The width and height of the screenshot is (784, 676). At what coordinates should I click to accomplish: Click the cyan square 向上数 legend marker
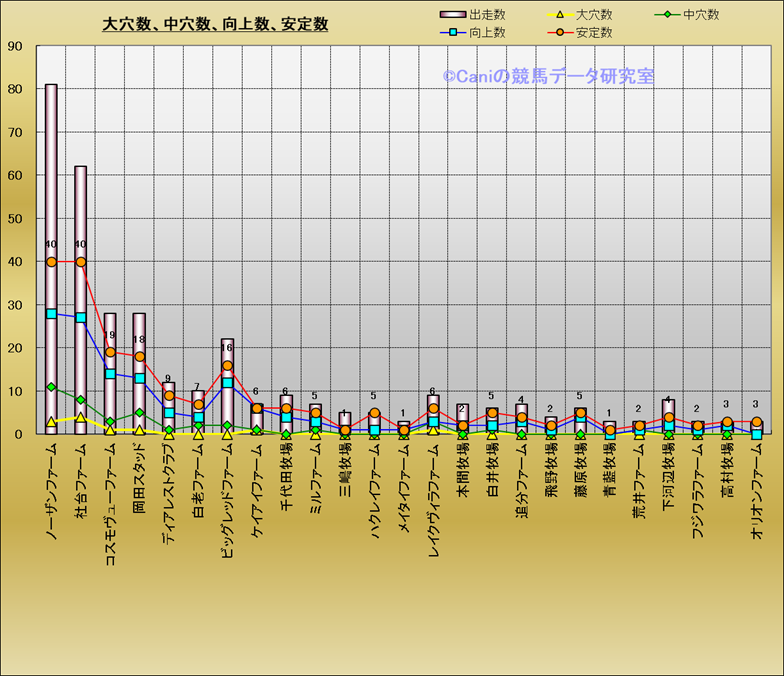pos(453,32)
